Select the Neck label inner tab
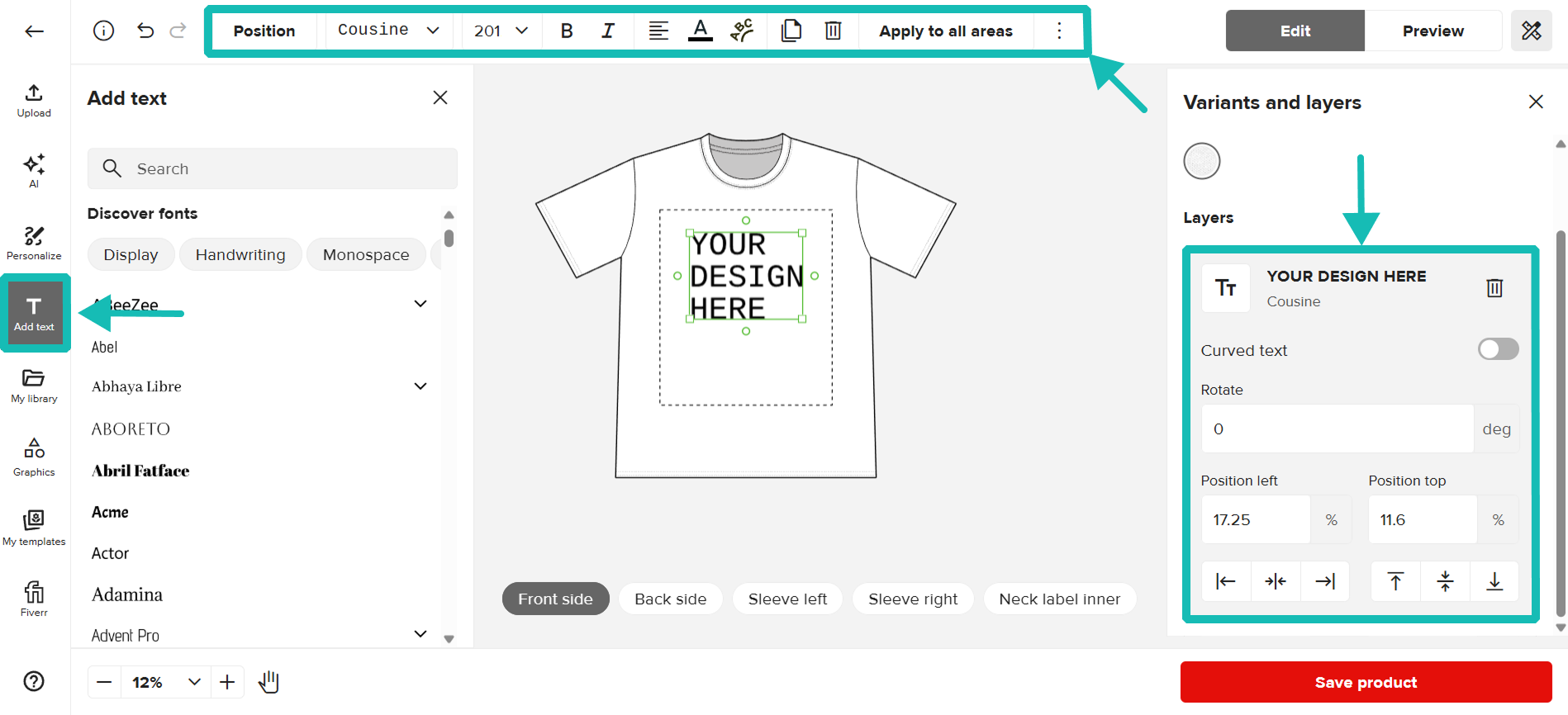Viewport: 1568px width, 715px height. pyautogui.click(x=1060, y=599)
